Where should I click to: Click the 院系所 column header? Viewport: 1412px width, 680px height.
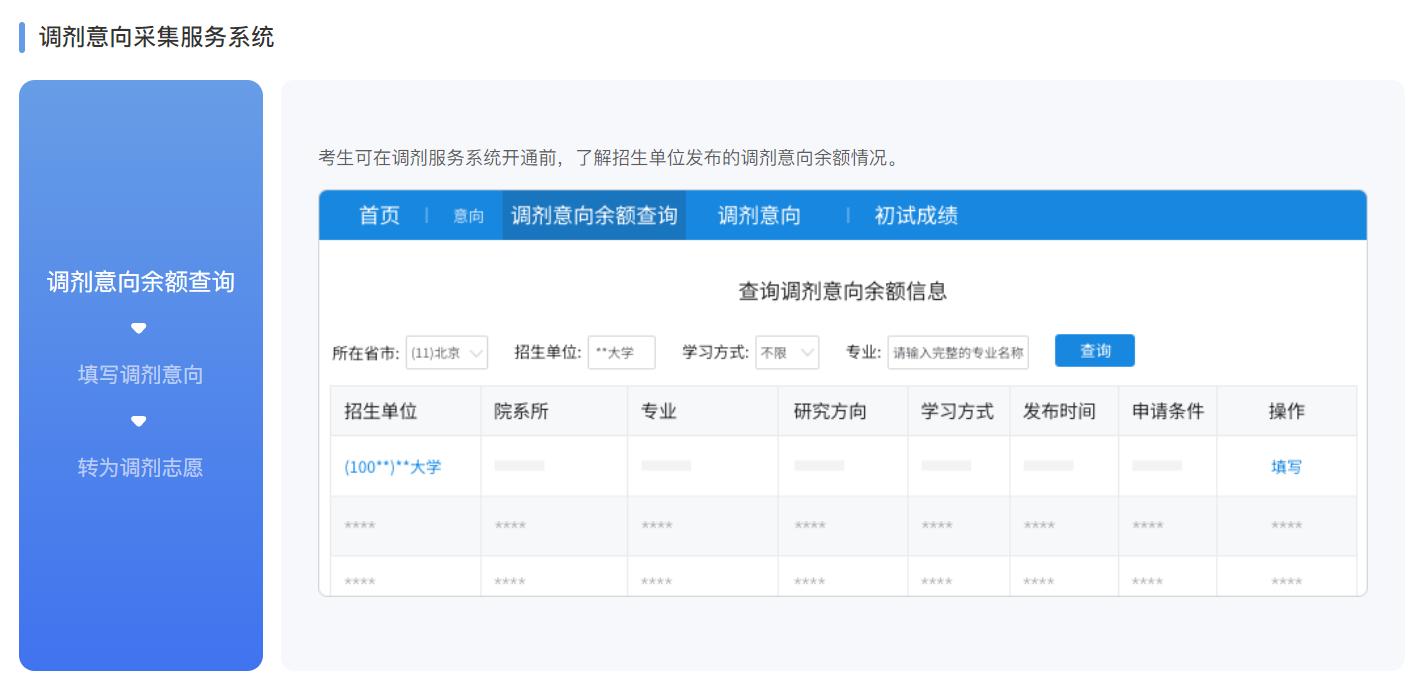coord(521,411)
